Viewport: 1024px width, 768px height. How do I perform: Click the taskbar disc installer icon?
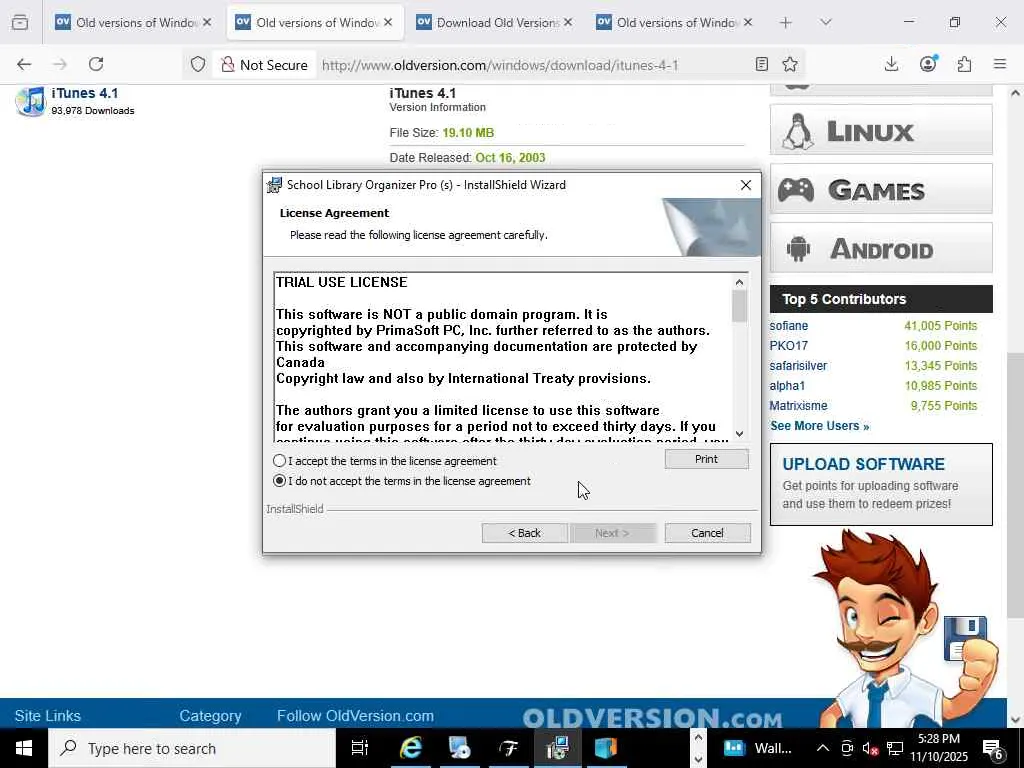[x=460, y=748]
